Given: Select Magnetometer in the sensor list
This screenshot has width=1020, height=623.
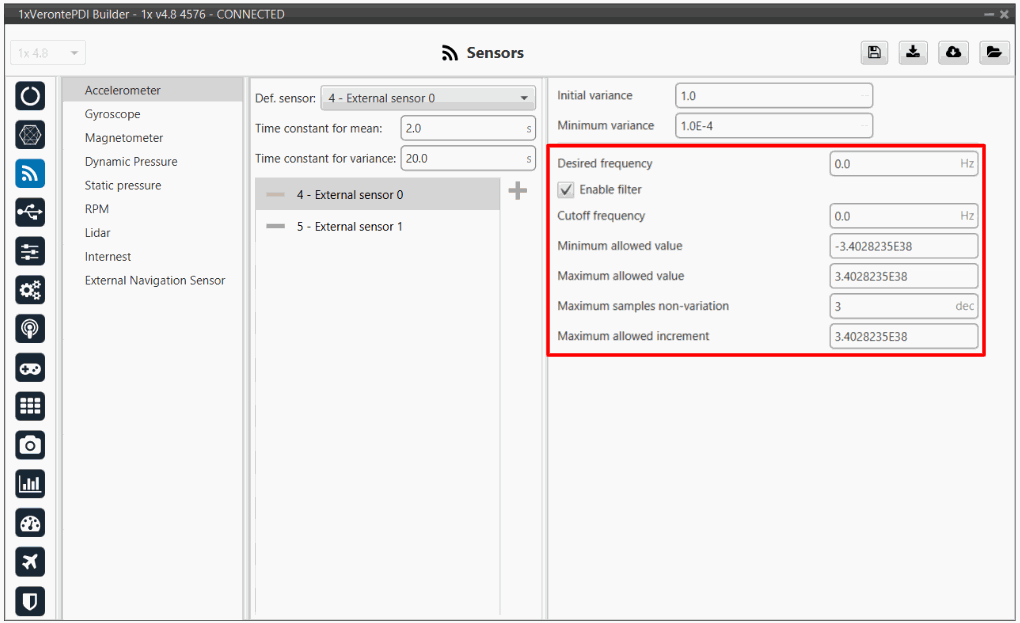Looking at the screenshot, I should (x=124, y=138).
